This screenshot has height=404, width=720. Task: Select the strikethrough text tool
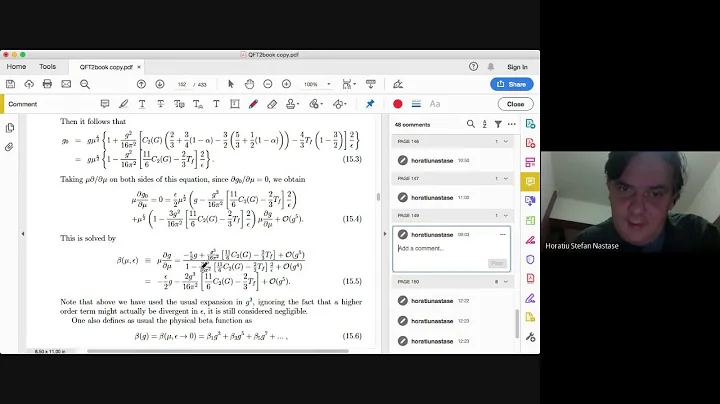pos(160,104)
